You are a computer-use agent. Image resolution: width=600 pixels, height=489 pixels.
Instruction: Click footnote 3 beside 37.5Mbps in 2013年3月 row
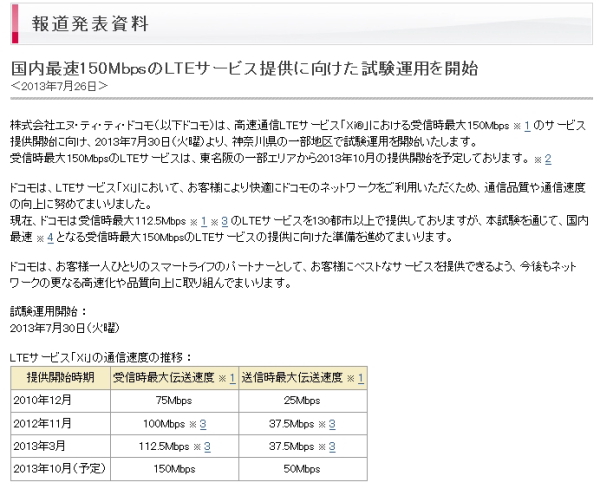(331, 445)
